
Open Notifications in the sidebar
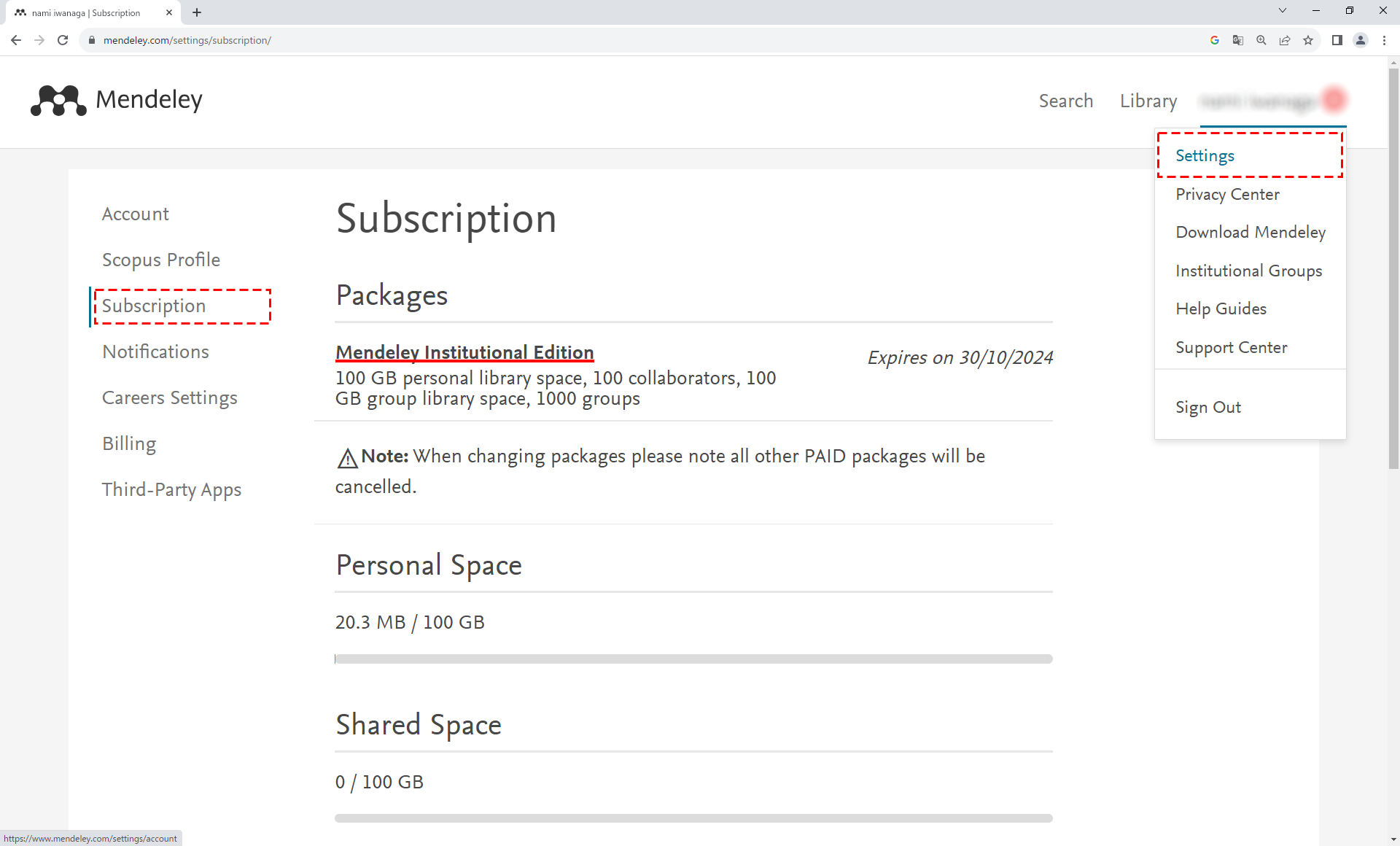tap(155, 352)
